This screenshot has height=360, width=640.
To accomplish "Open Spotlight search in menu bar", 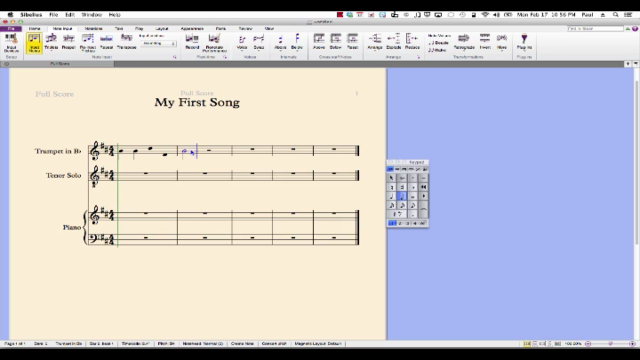I will point(616,15).
